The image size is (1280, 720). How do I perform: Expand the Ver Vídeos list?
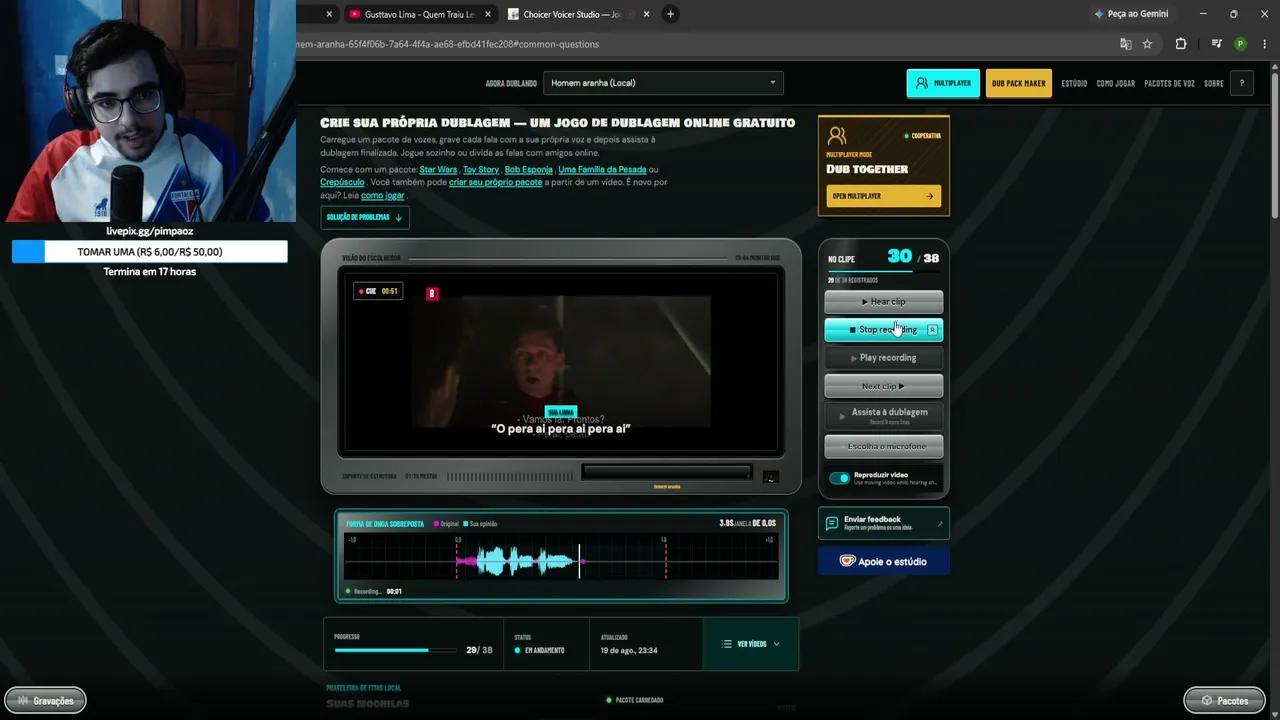pyautogui.click(x=750, y=644)
